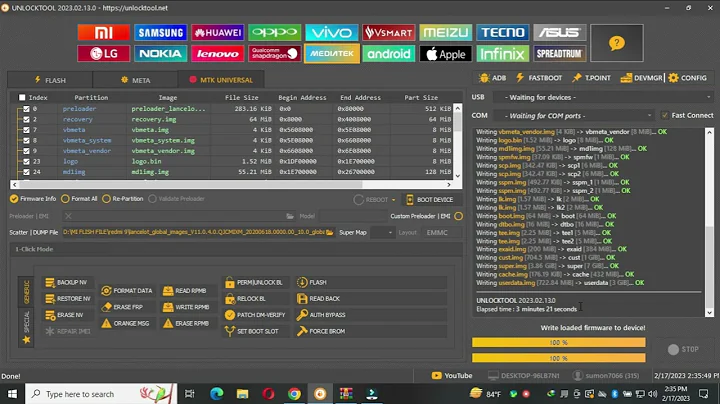Open the Fastboot tool
The width and height of the screenshot is (720, 404).
[539, 78]
